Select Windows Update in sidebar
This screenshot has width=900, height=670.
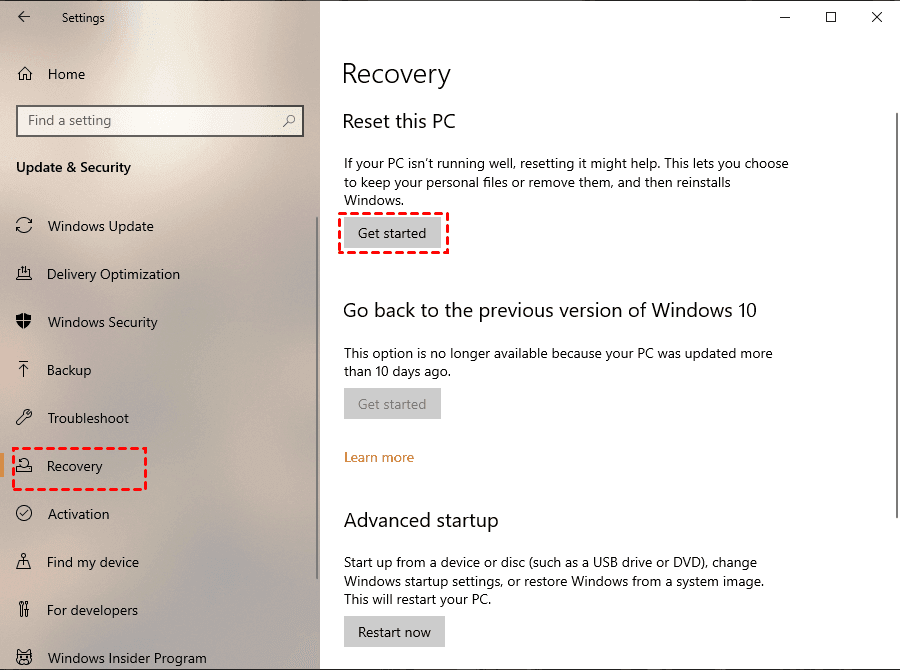pos(101,226)
